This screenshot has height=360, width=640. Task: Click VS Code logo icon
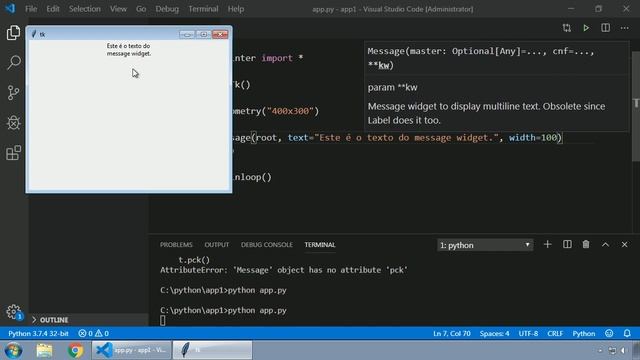pyautogui.click(x=10, y=8)
